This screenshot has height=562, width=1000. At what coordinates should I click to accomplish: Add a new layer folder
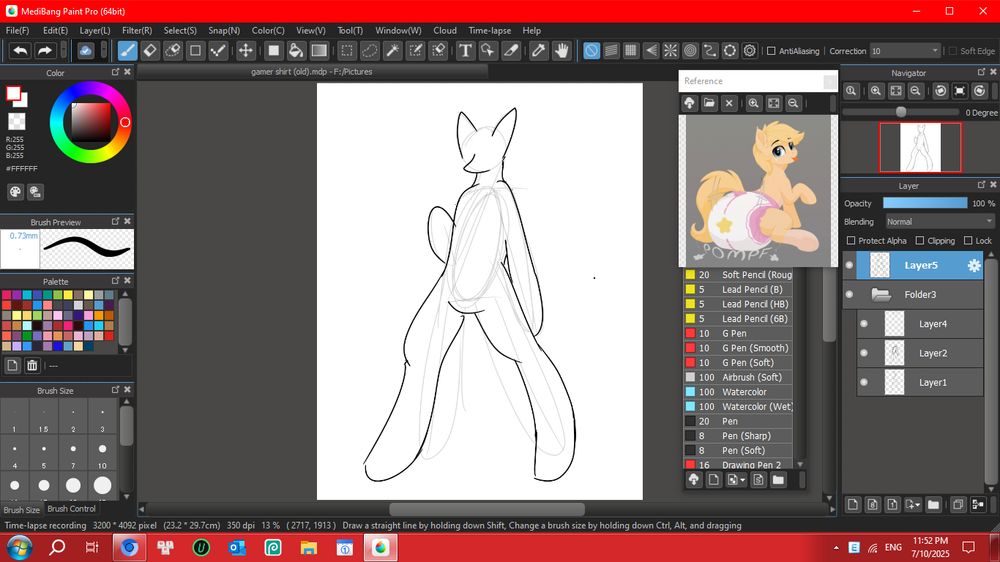[x=934, y=505]
